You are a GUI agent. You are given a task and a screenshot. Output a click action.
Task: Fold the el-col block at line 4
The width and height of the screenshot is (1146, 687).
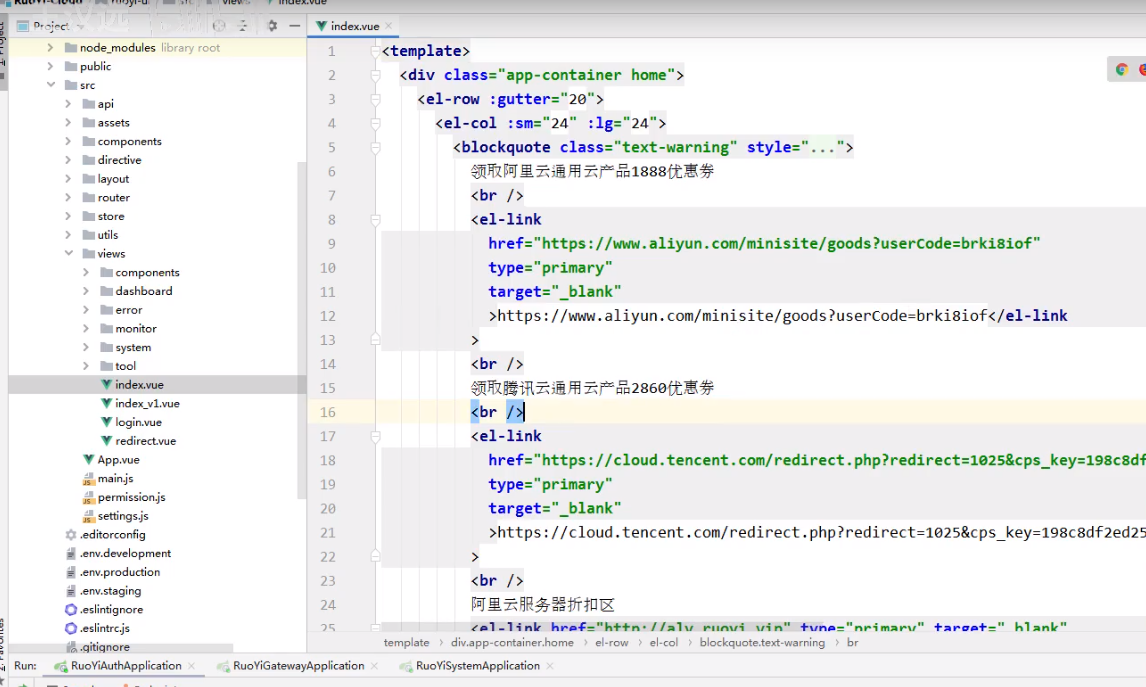click(x=375, y=124)
